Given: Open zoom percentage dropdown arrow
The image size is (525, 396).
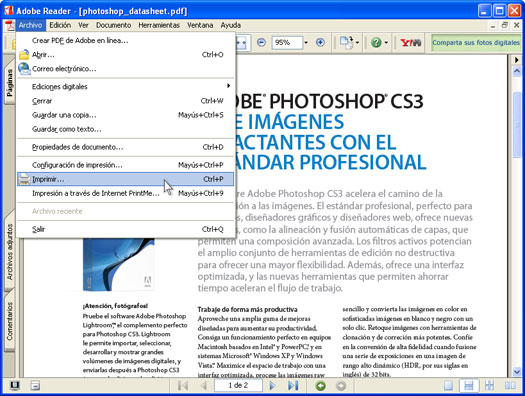Looking at the screenshot, I should (x=306, y=43).
